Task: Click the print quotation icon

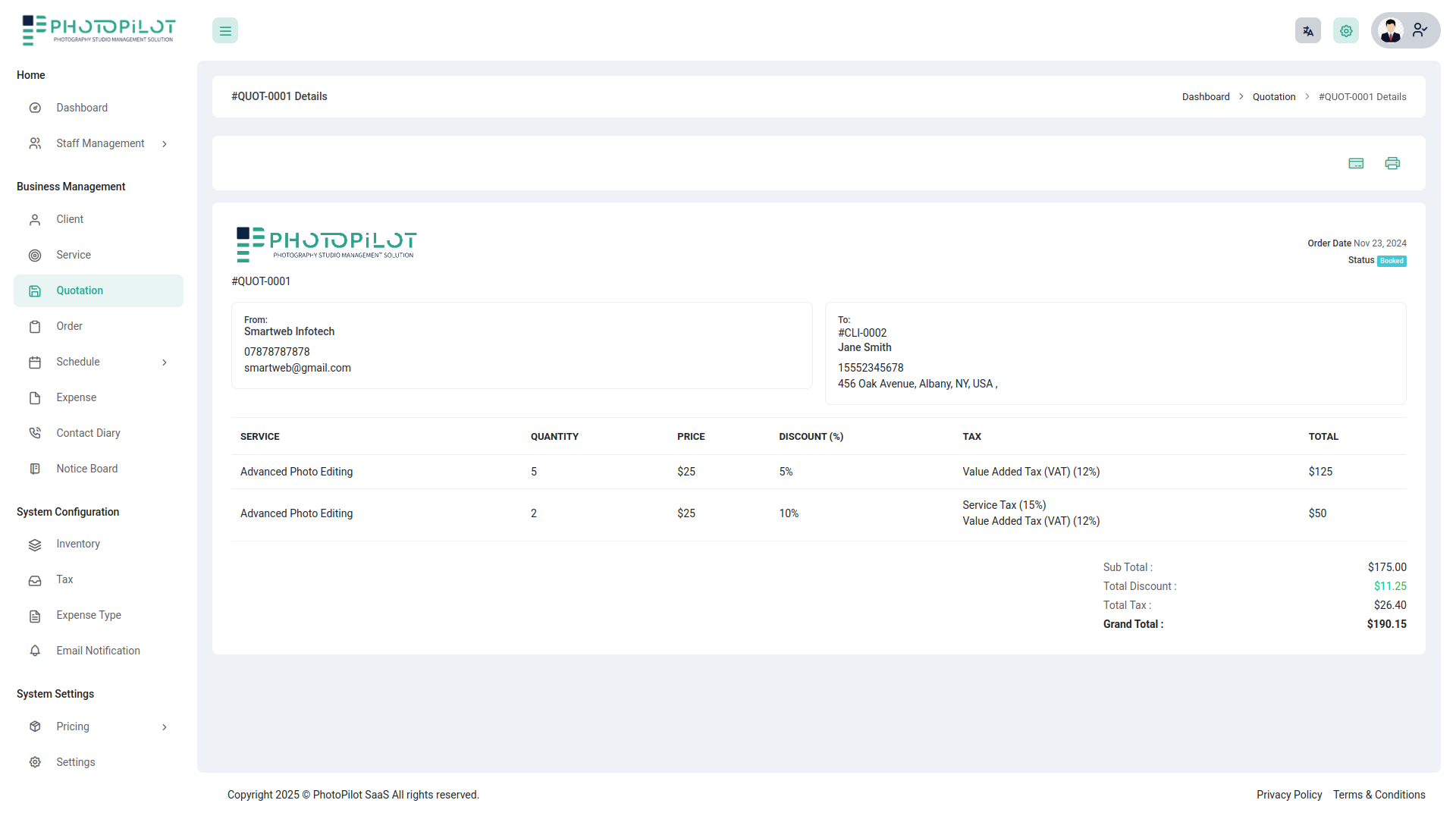Action: click(x=1392, y=164)
